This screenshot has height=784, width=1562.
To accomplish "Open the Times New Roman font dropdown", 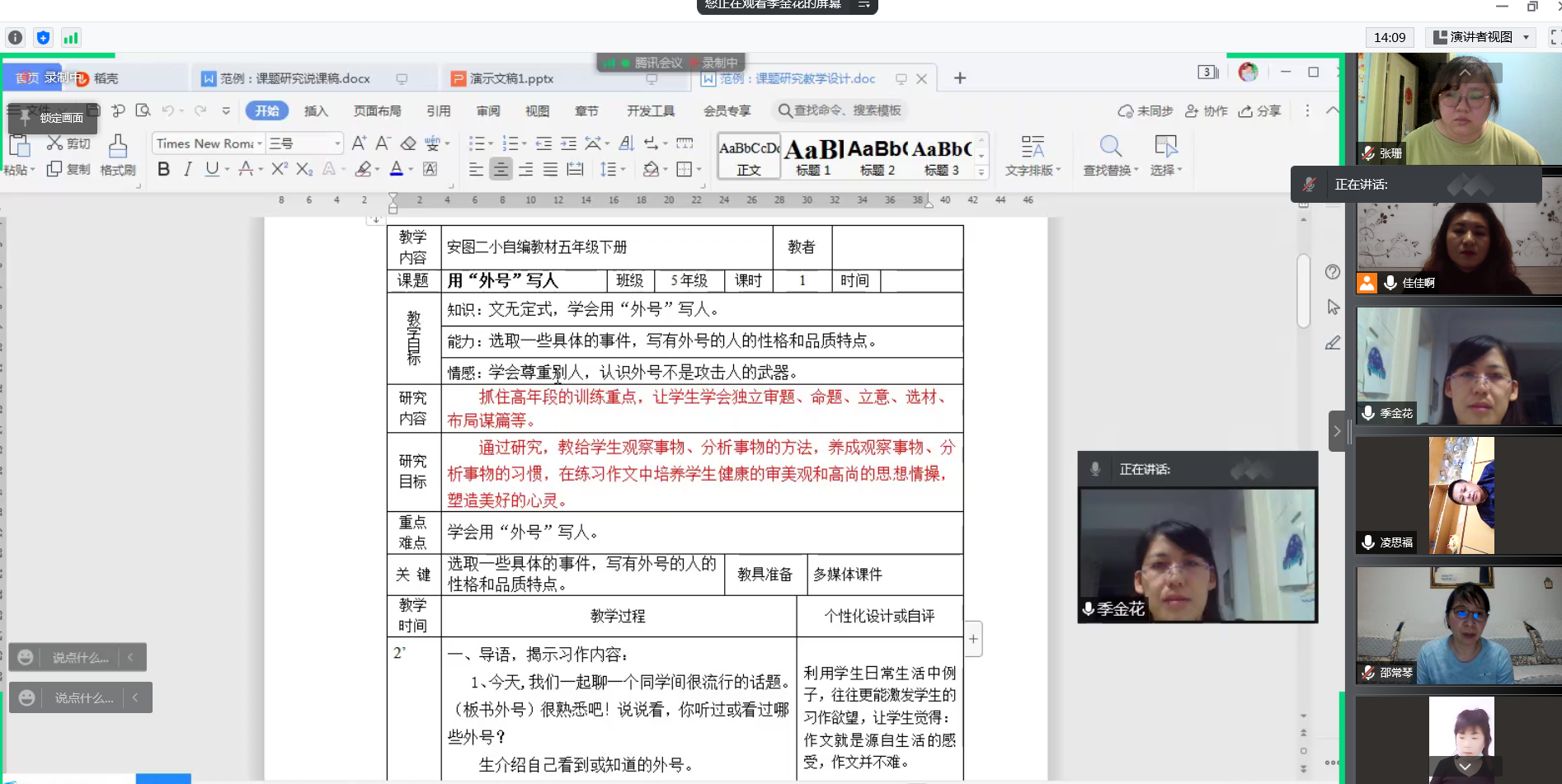I will pos(208,143).
